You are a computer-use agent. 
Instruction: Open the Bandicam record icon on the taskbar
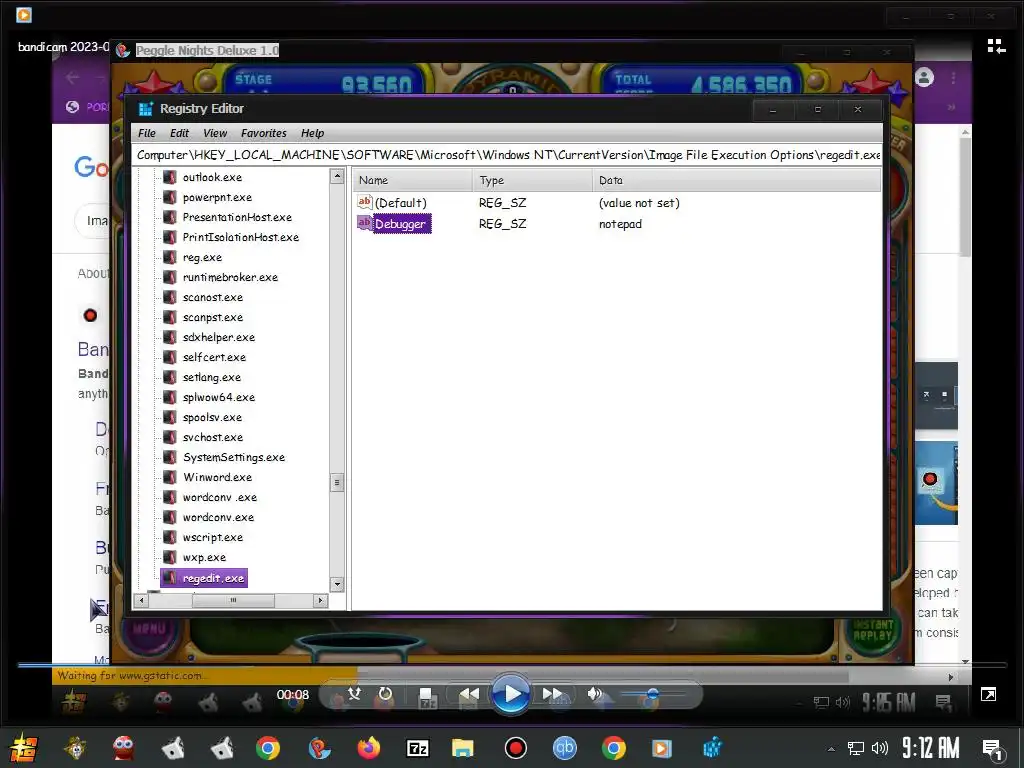[x=515, y=748]
